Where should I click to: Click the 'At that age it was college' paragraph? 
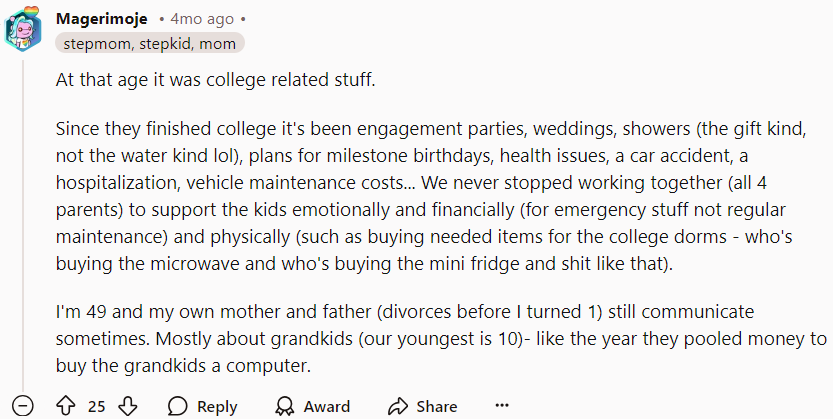tap(216, 80)
